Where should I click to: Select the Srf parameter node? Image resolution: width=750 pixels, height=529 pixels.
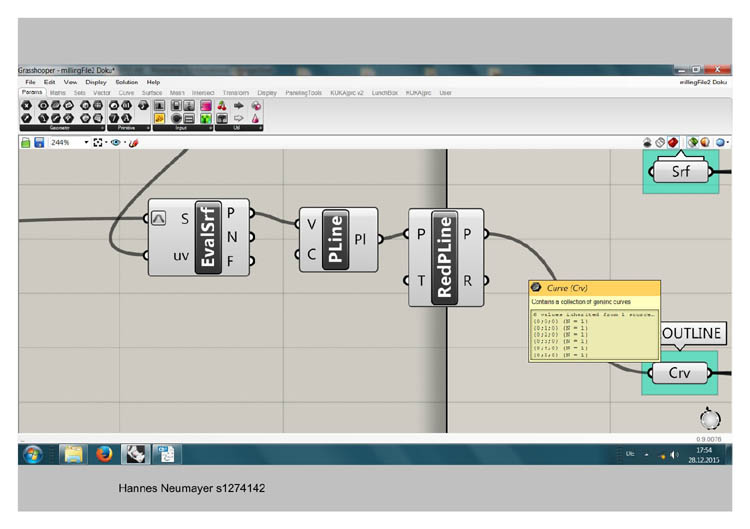[680, 171]
